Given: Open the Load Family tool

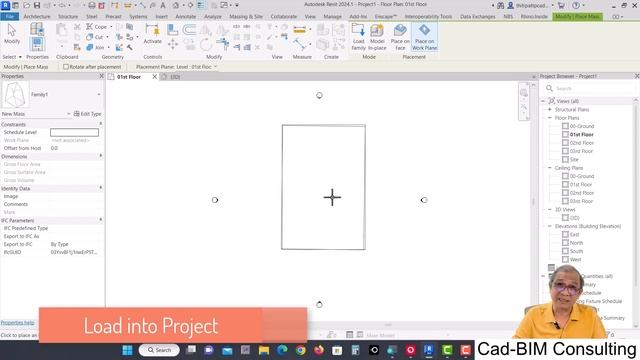Looking at the screenshot, I should pyautogui.click(x=358, y=37).
